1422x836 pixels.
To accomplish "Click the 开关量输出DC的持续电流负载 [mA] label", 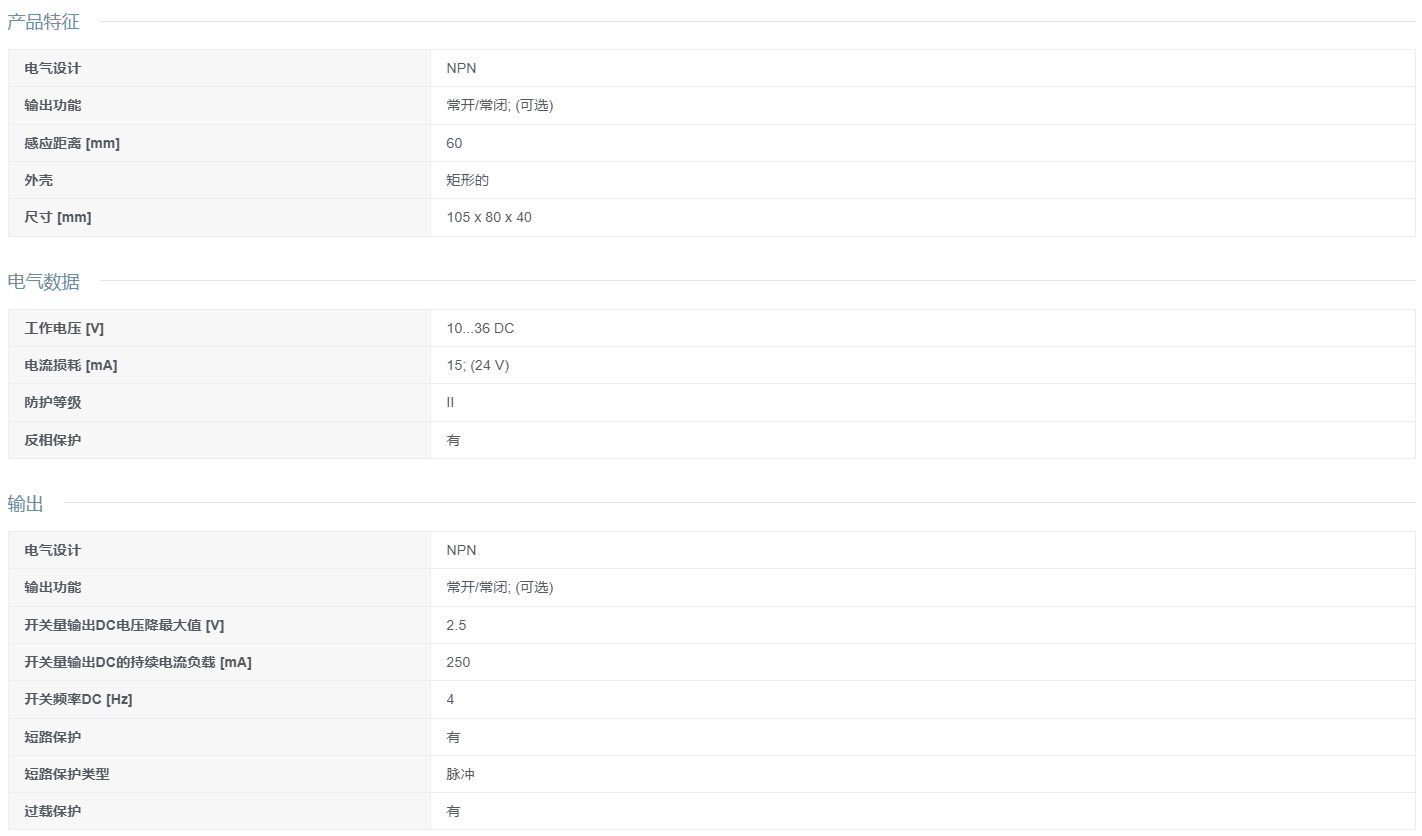I will pyautogui.click(x=138, y=662).
